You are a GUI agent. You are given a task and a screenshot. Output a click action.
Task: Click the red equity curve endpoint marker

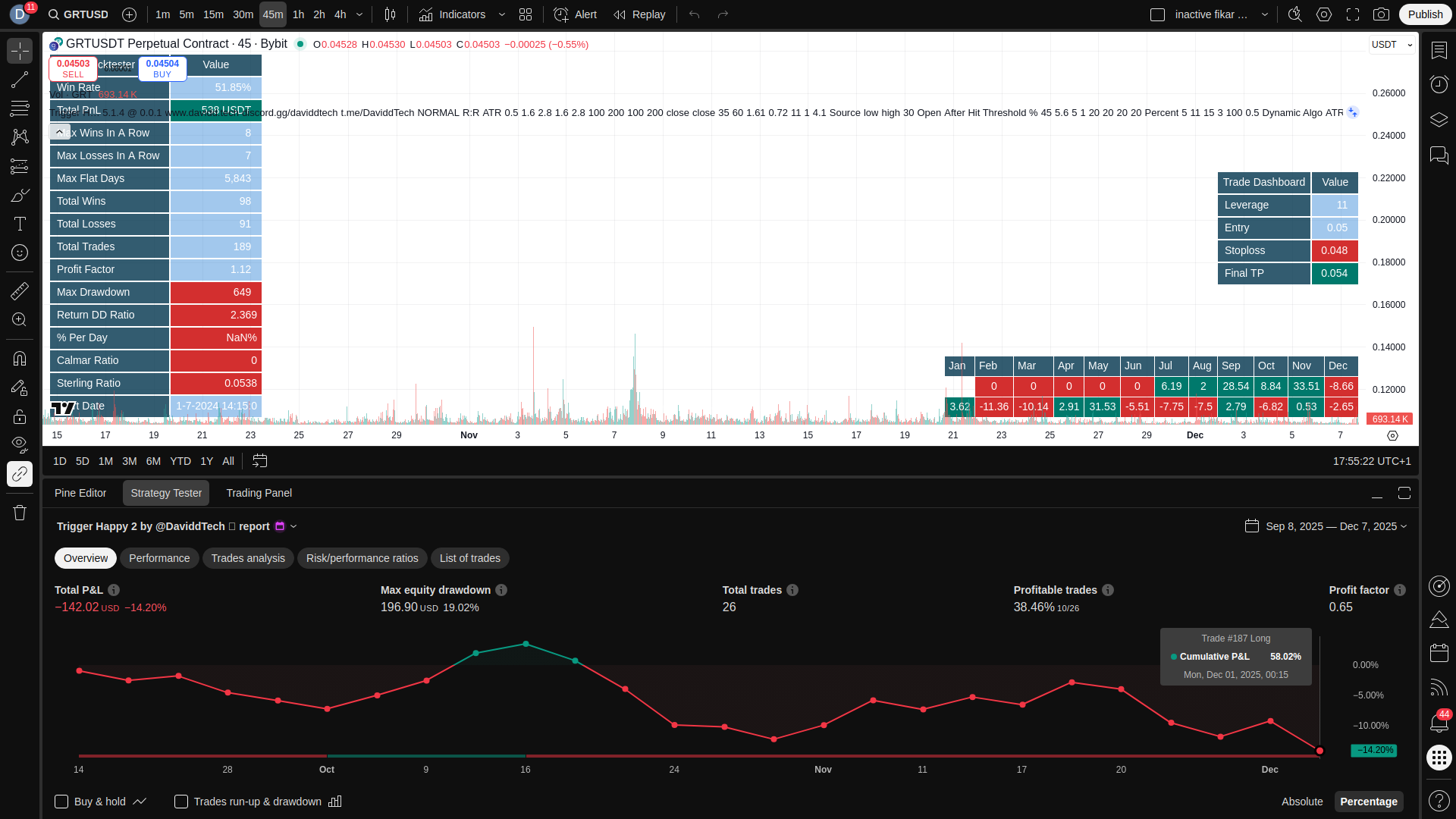pos(1319,751)
